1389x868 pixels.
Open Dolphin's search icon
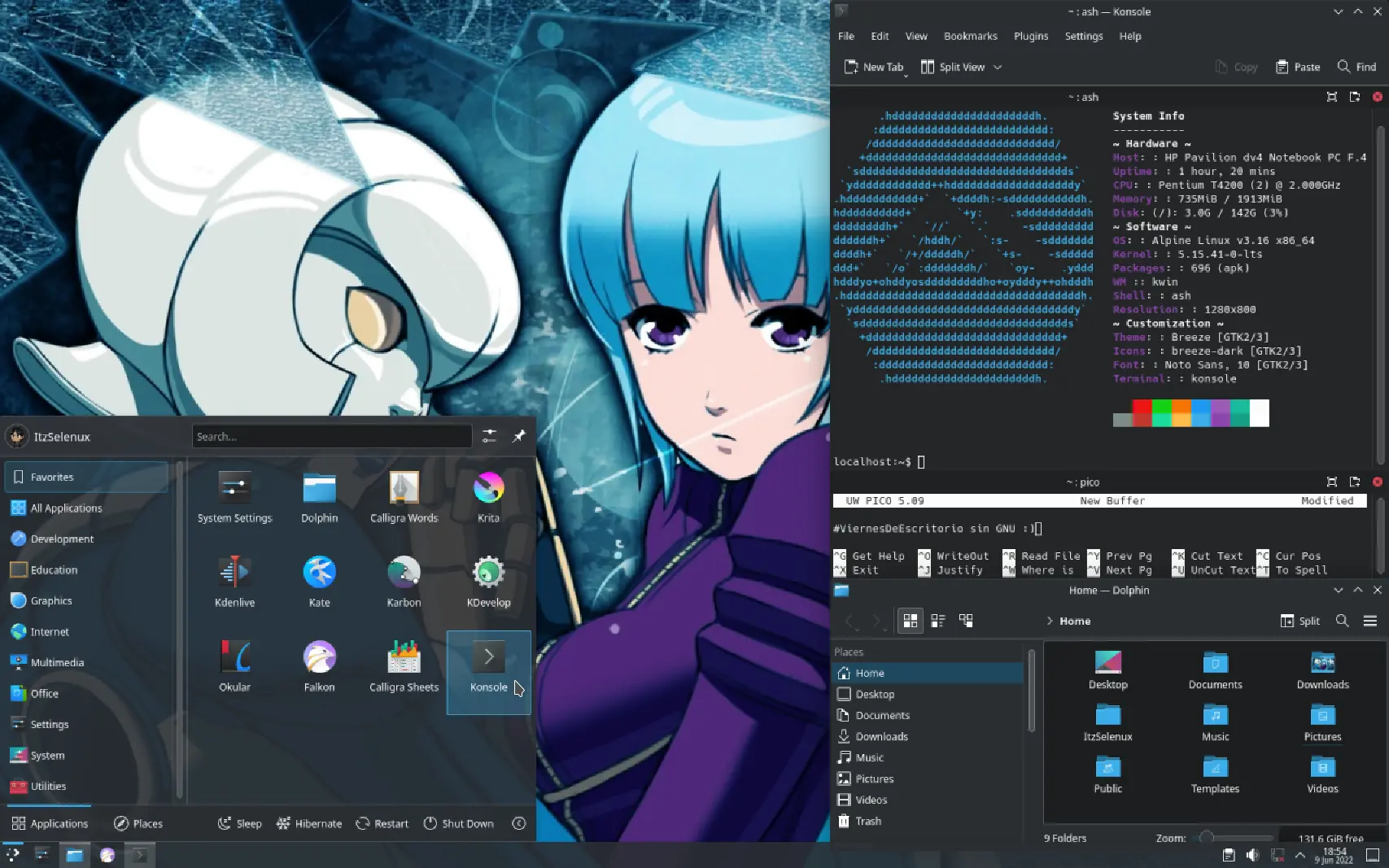point(1343,621)
